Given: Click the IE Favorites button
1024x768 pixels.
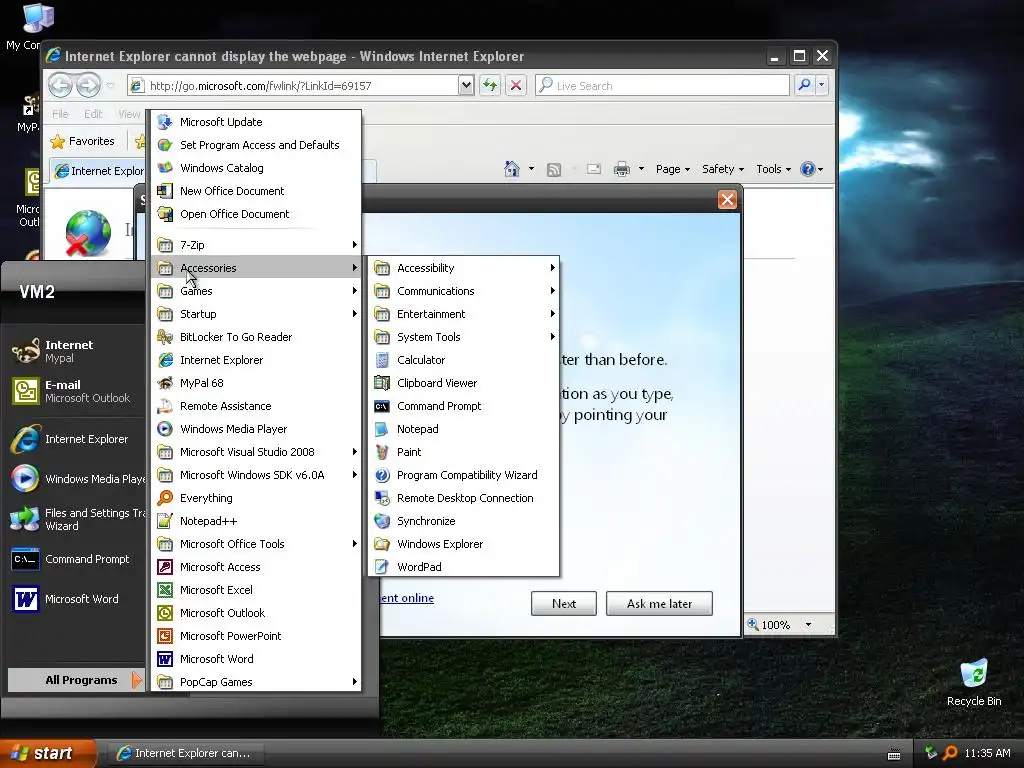Looking at the screenshot, I should [83, 141].
